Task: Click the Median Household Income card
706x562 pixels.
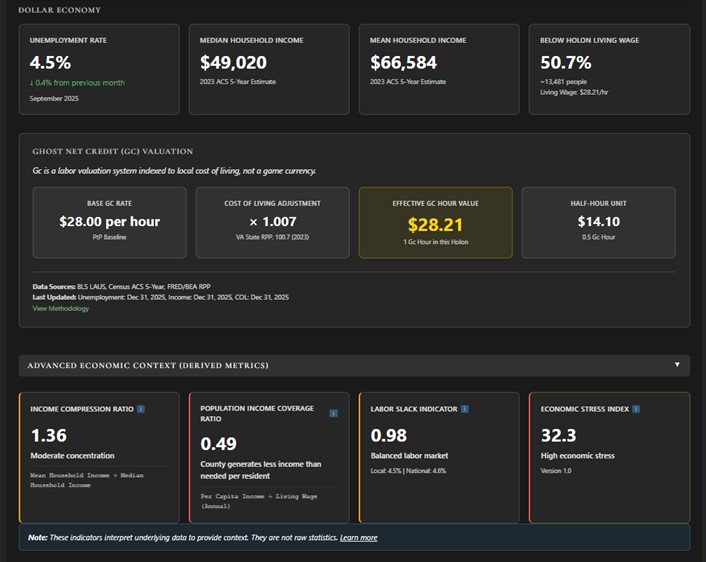Action: pos(269,69)
